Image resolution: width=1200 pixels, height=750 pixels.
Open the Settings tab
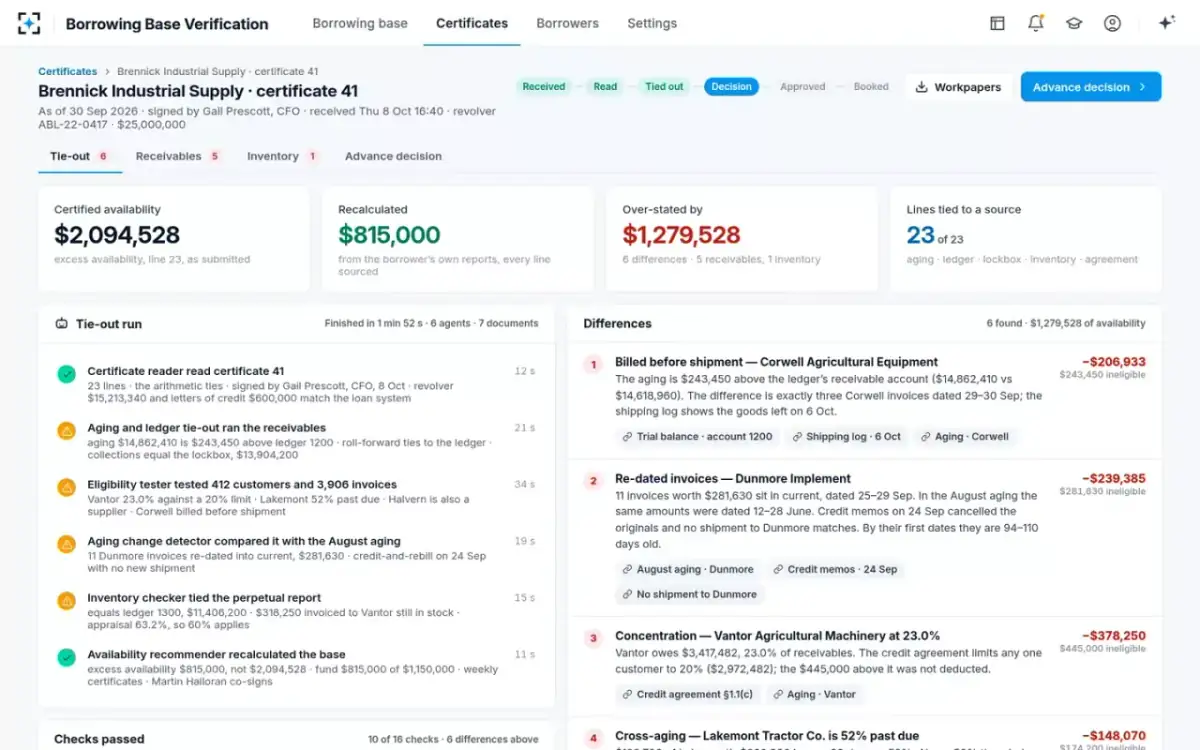pyautogui.click(x=652, y=23)
